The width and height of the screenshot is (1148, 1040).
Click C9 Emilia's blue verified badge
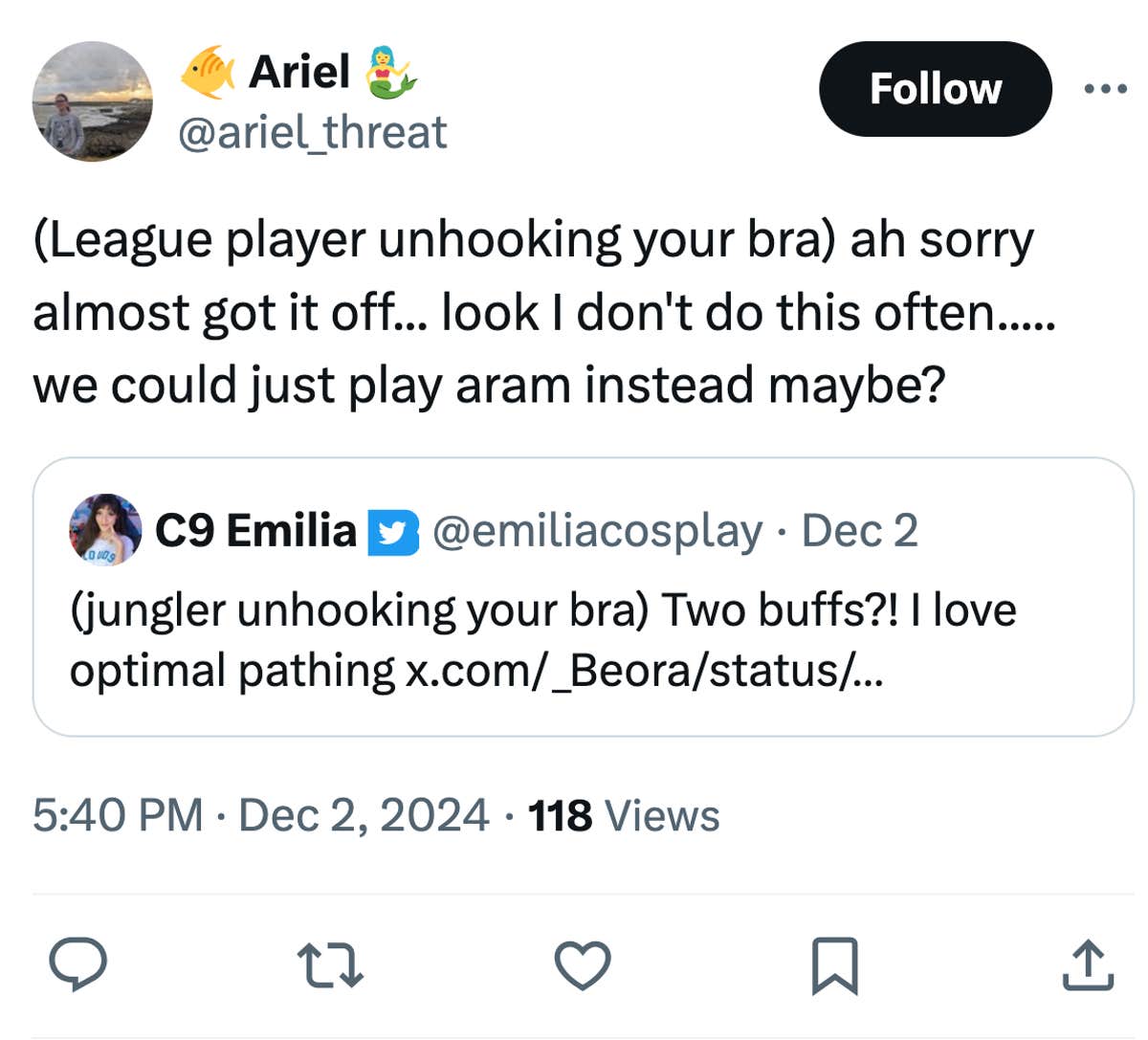click(x=394, y=533)
